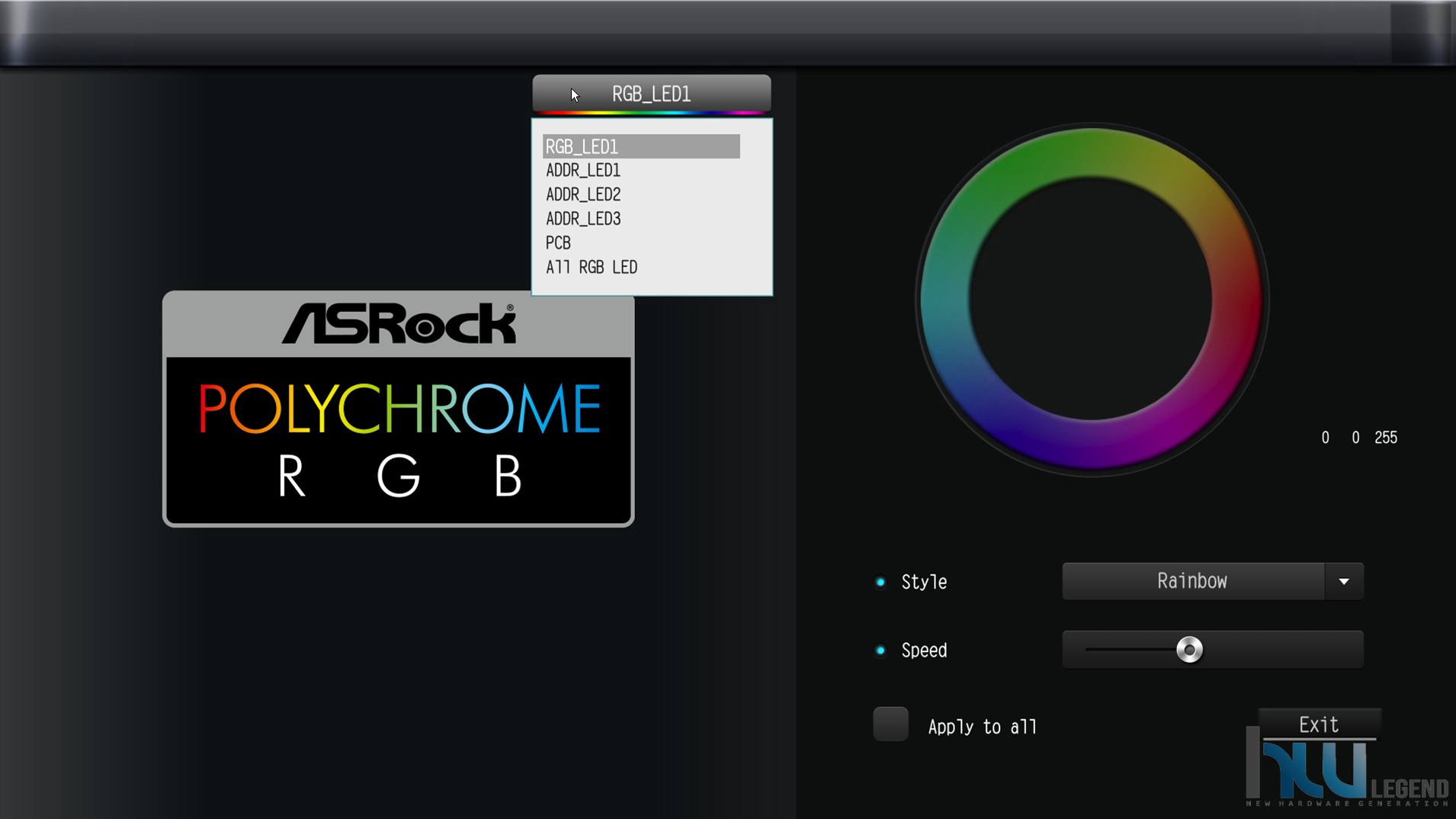1456x819 pixels.
Task: Open the RGB_LED1 header selector at top
Action: click(652, 94)
